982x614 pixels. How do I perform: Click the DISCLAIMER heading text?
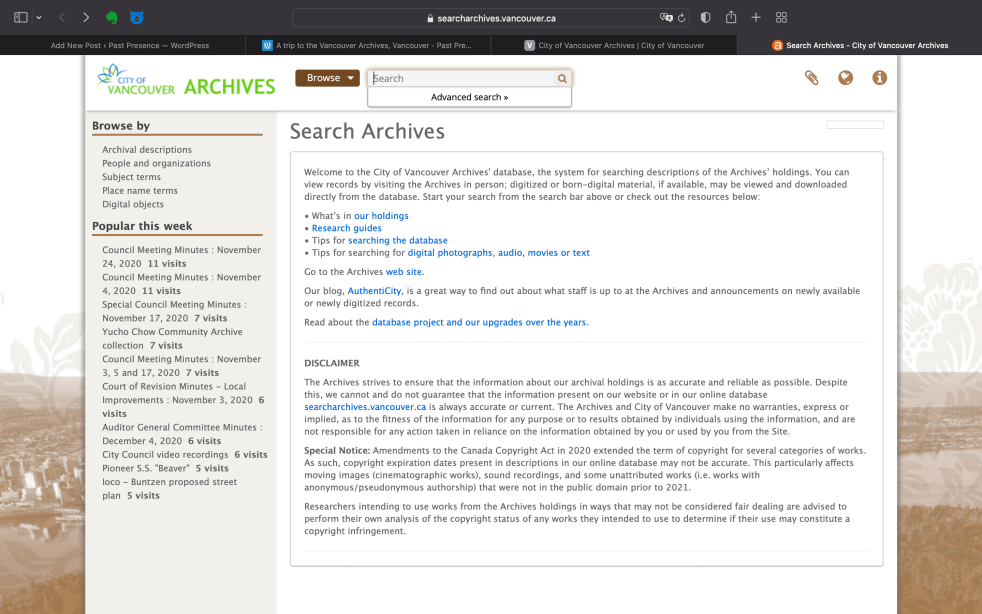(332, 363)
